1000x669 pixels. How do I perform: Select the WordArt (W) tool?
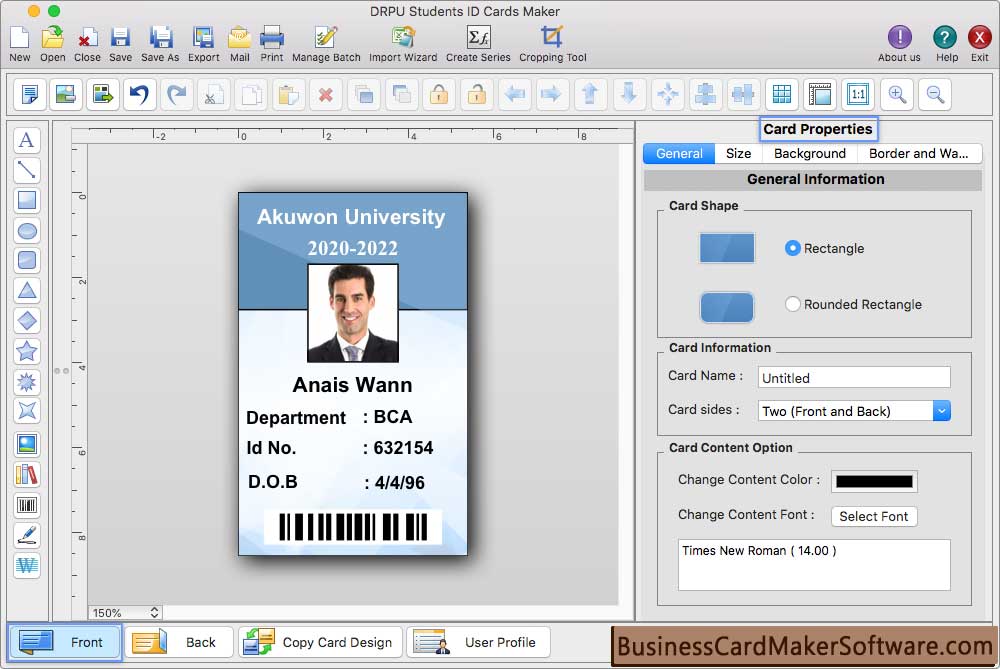[27, 565]
